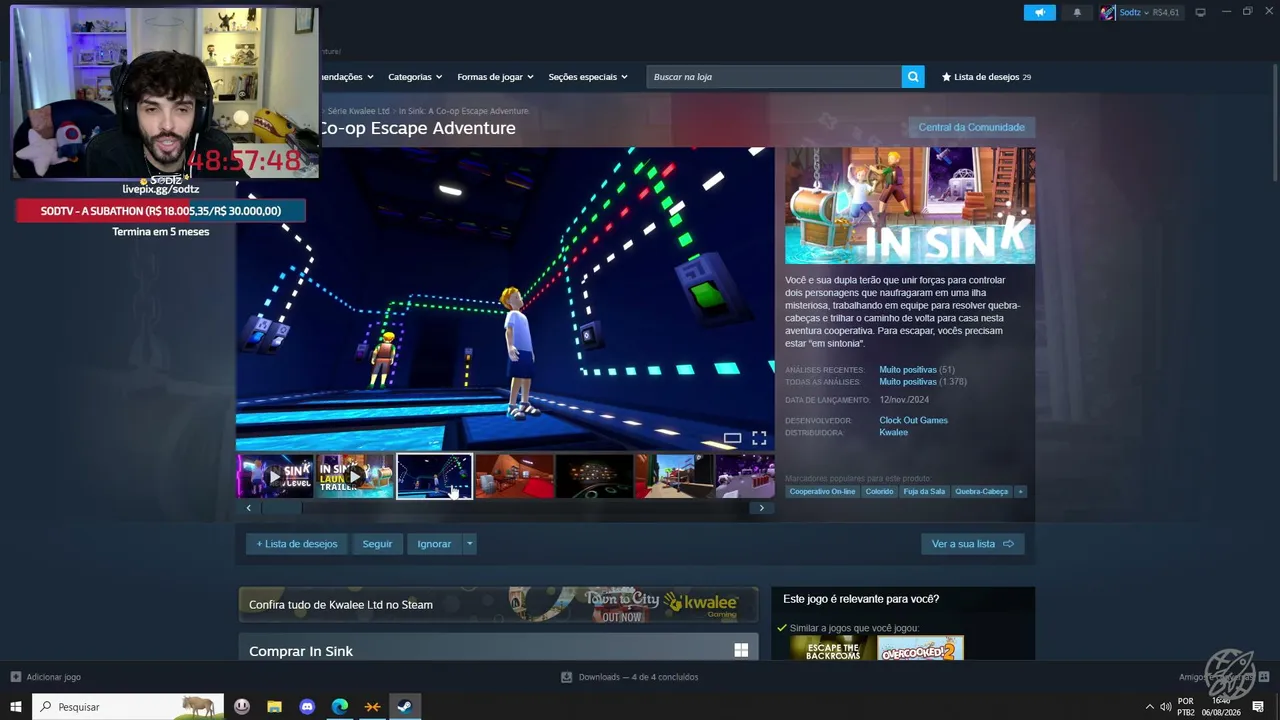
Task: Click the Windows platform icon beside Comprar In Sink
Action: click(741, 651)
